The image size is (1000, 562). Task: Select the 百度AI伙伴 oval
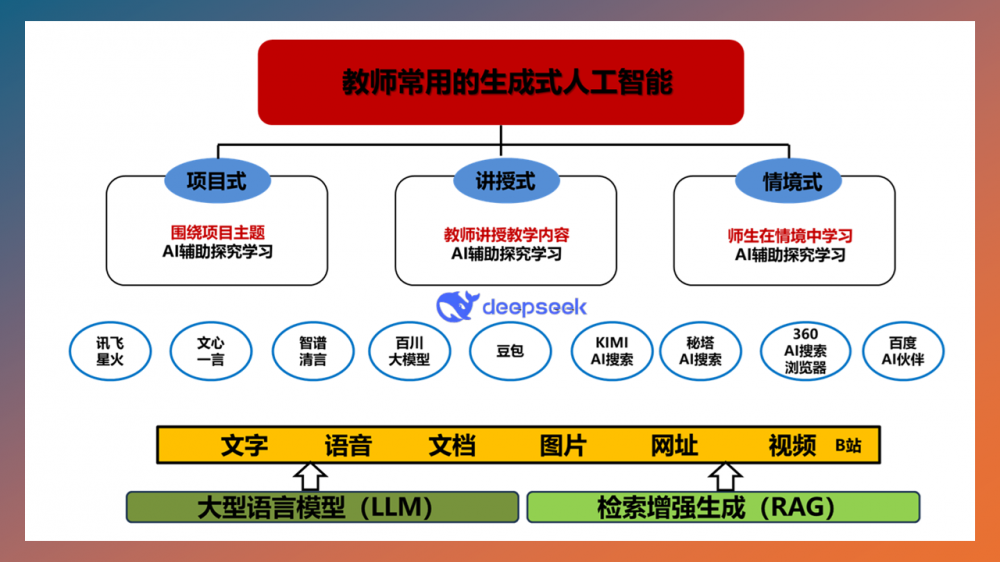903,351
